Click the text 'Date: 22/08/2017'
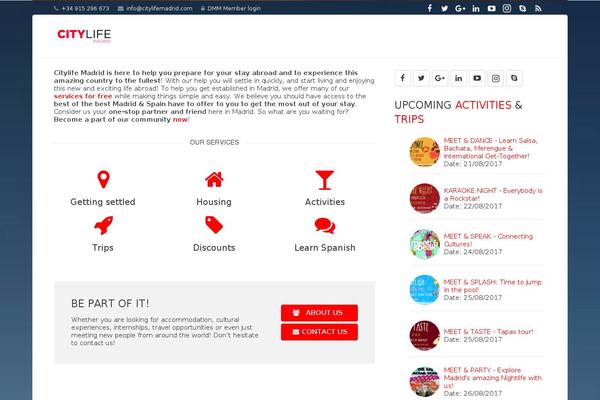 [x=473, y=206]
